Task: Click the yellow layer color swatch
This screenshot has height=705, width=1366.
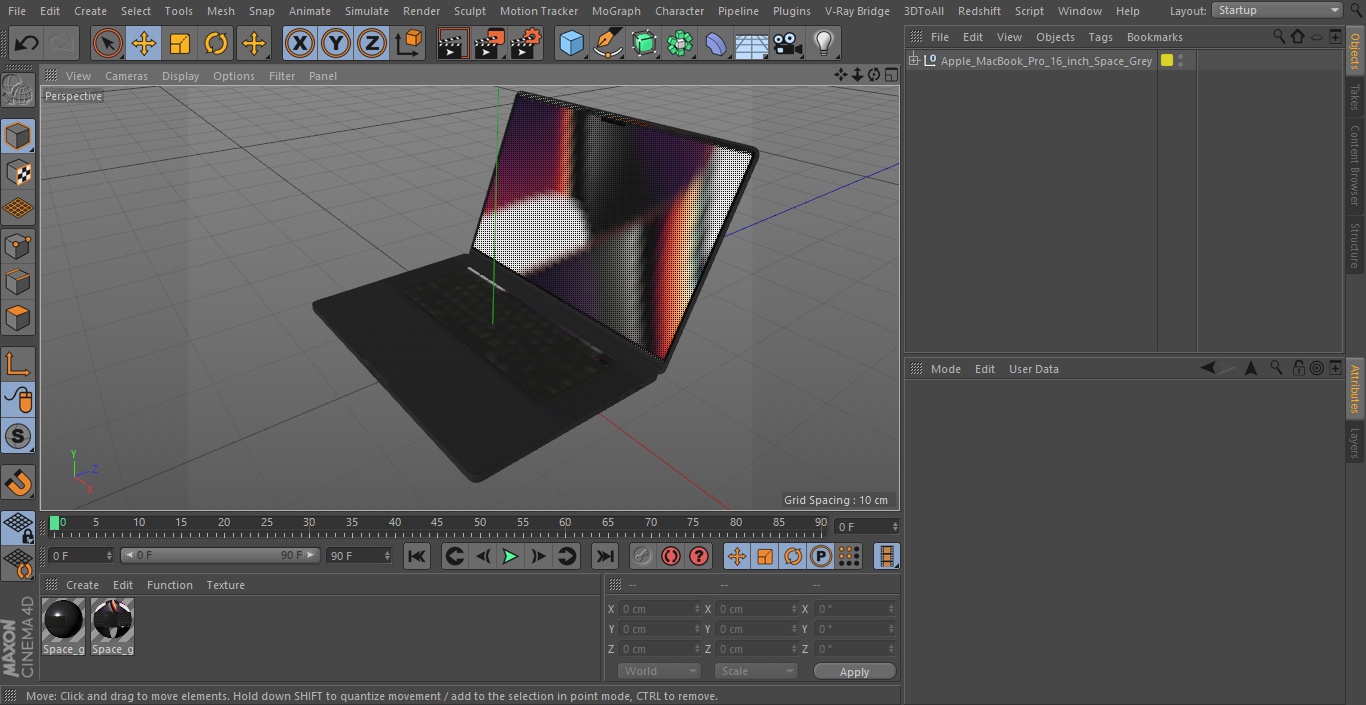Action: (x=1167, y=61)
